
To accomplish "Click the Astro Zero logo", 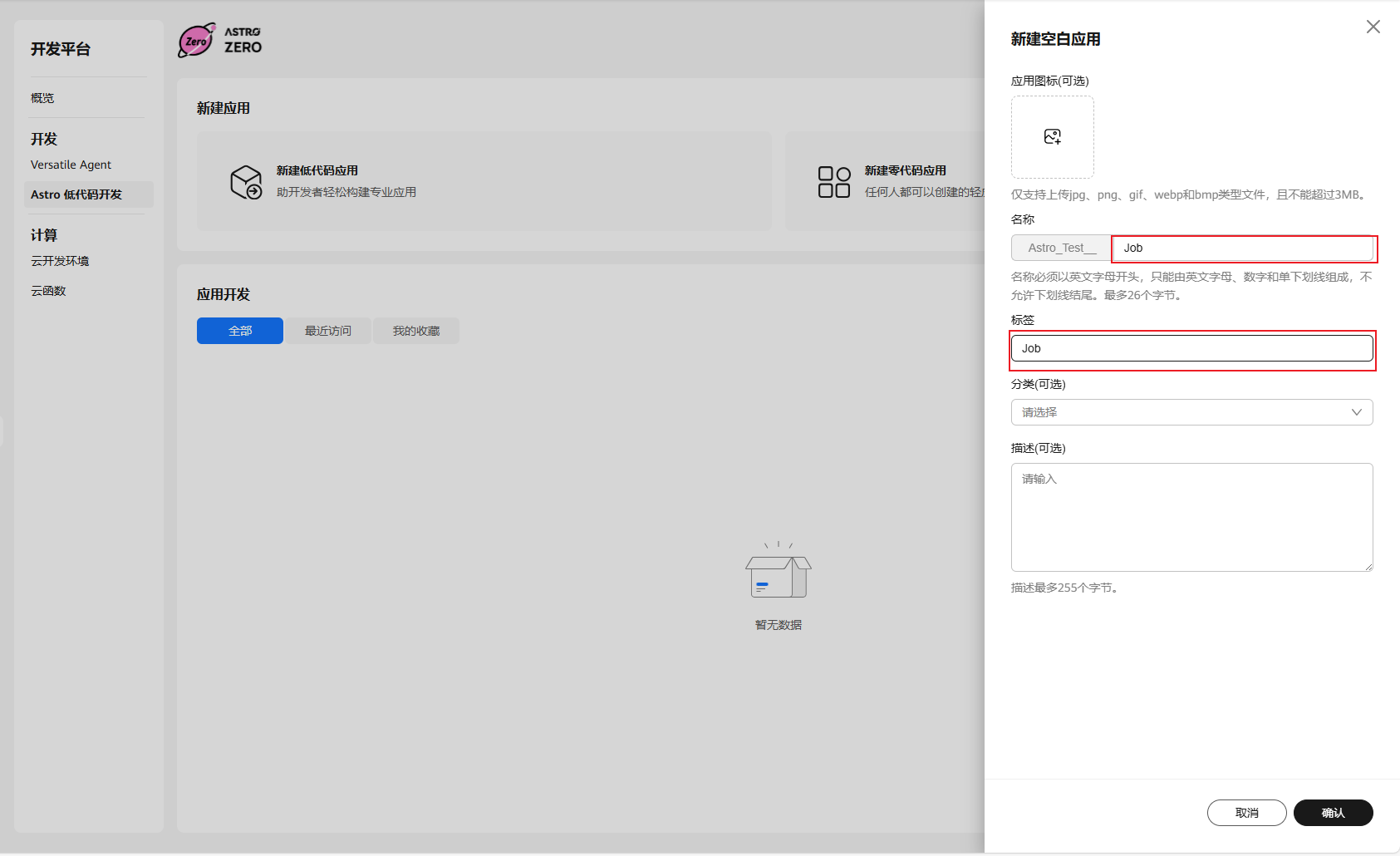I will 220,40.
